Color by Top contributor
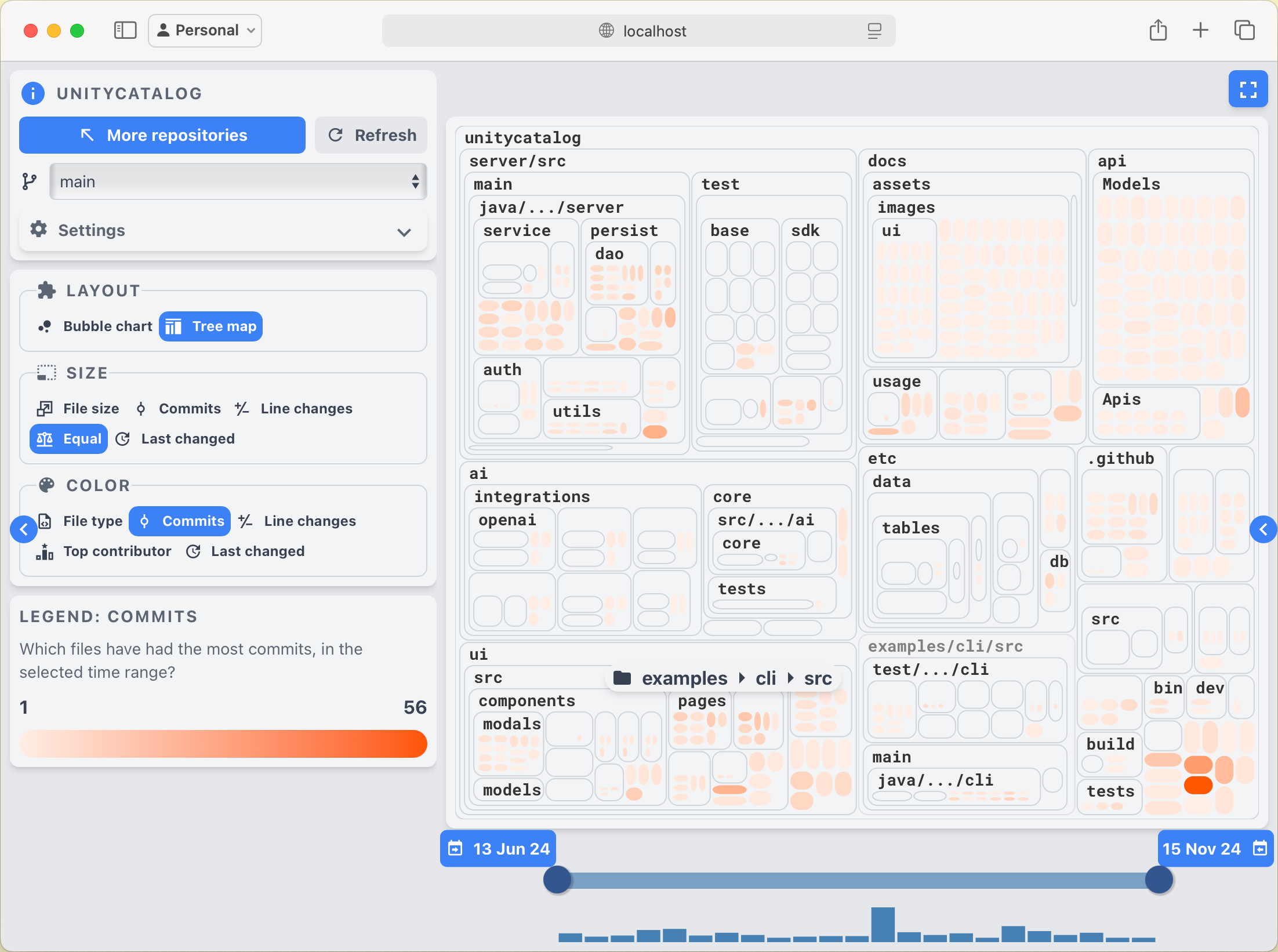 click(104, 551)
